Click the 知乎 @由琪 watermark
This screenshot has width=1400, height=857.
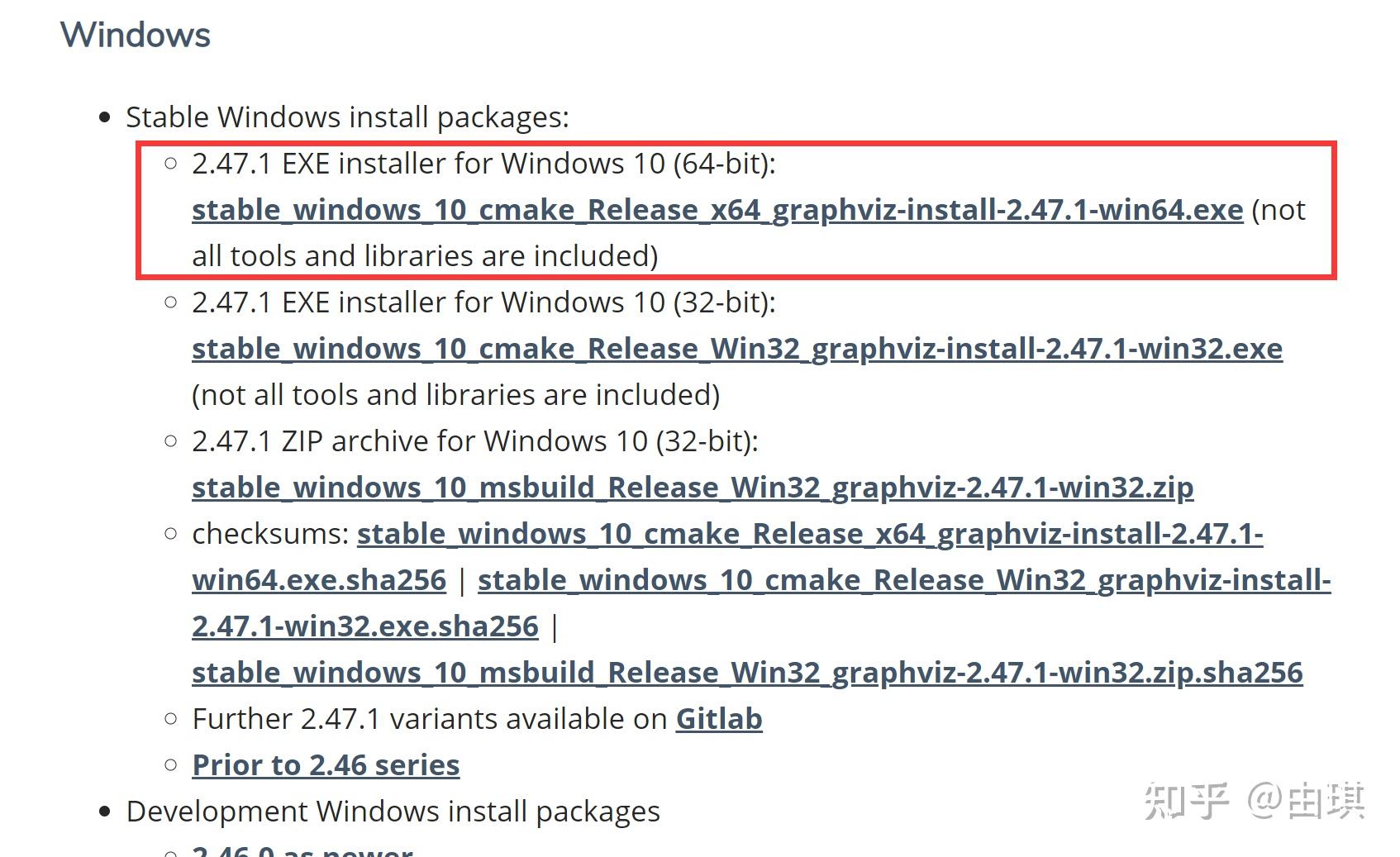coord(1253,800)
